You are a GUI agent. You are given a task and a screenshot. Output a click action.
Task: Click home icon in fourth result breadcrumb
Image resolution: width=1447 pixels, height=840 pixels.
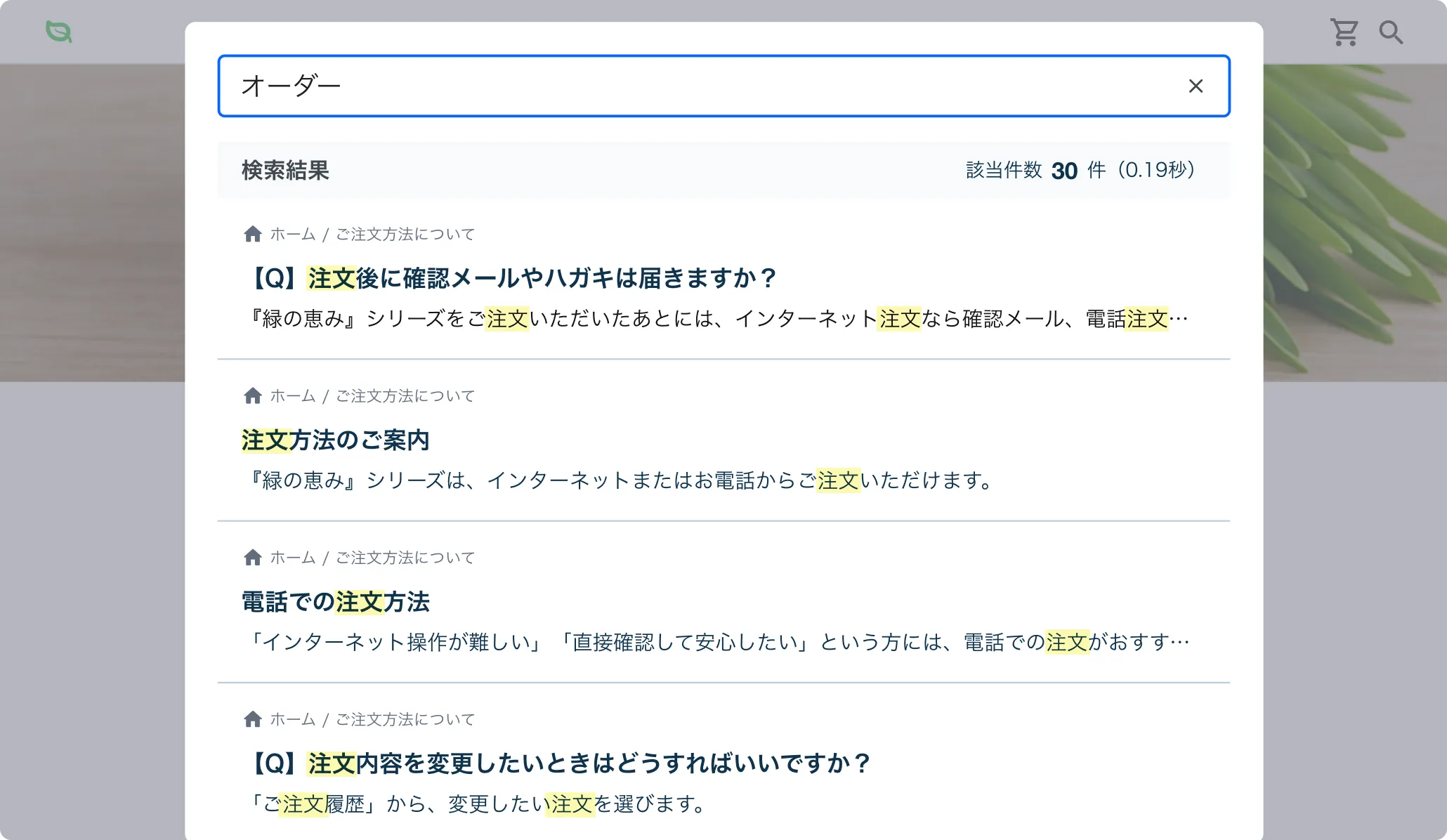pos(253,719)
